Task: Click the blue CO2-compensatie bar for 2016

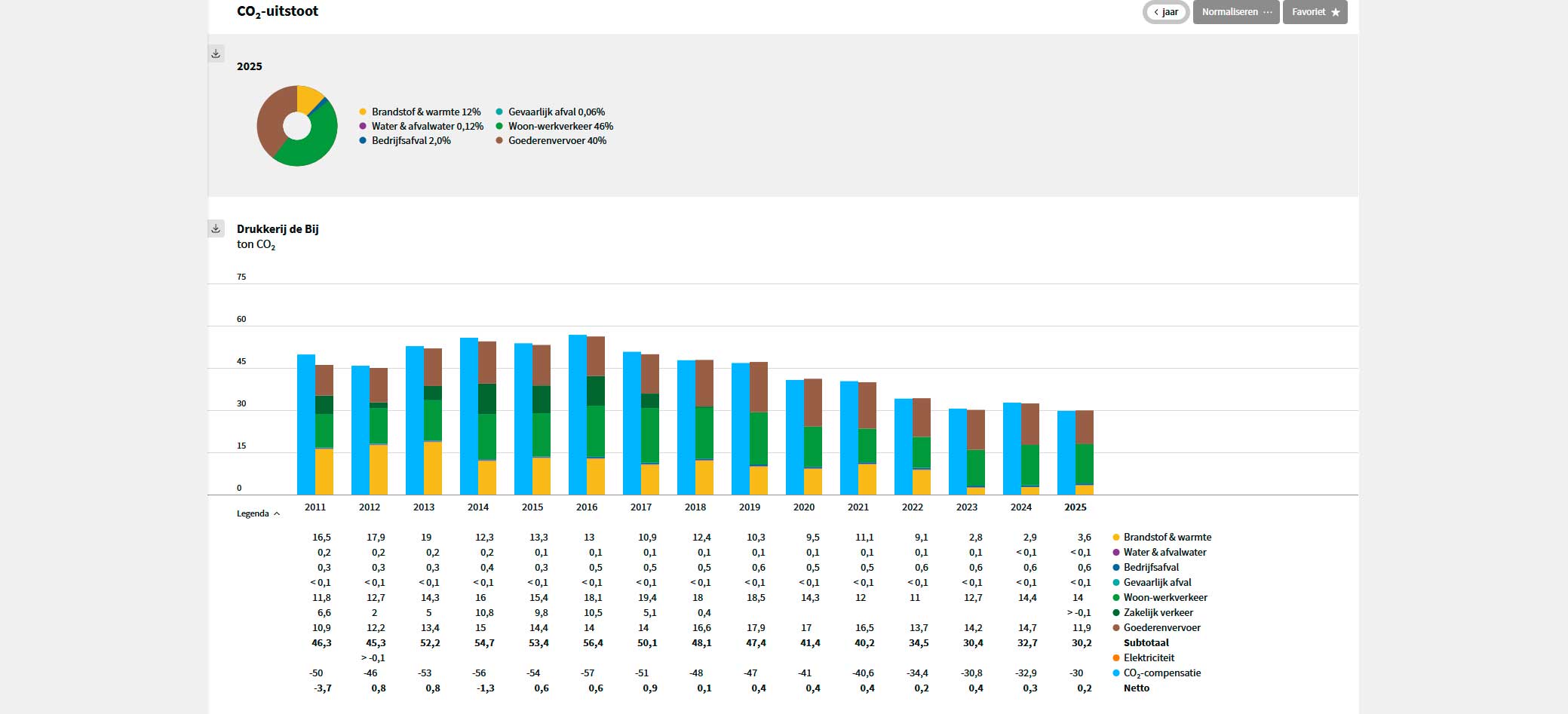Action: click(578, 415)
